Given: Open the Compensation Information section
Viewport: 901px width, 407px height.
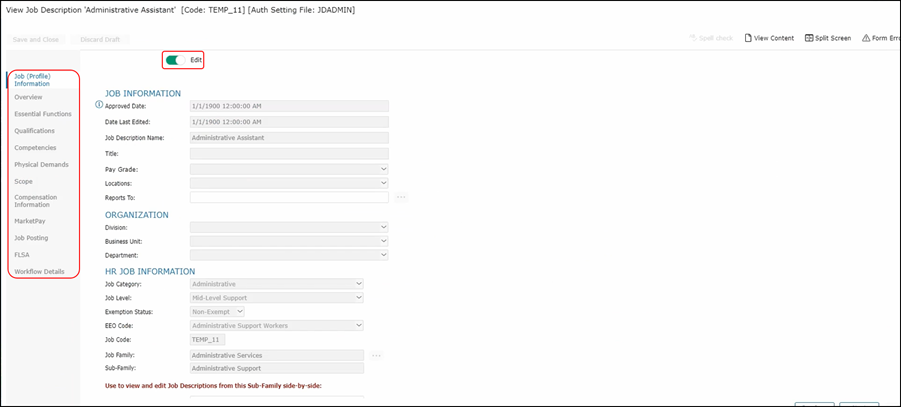Looking at the screenshot, I should [38, 200].
